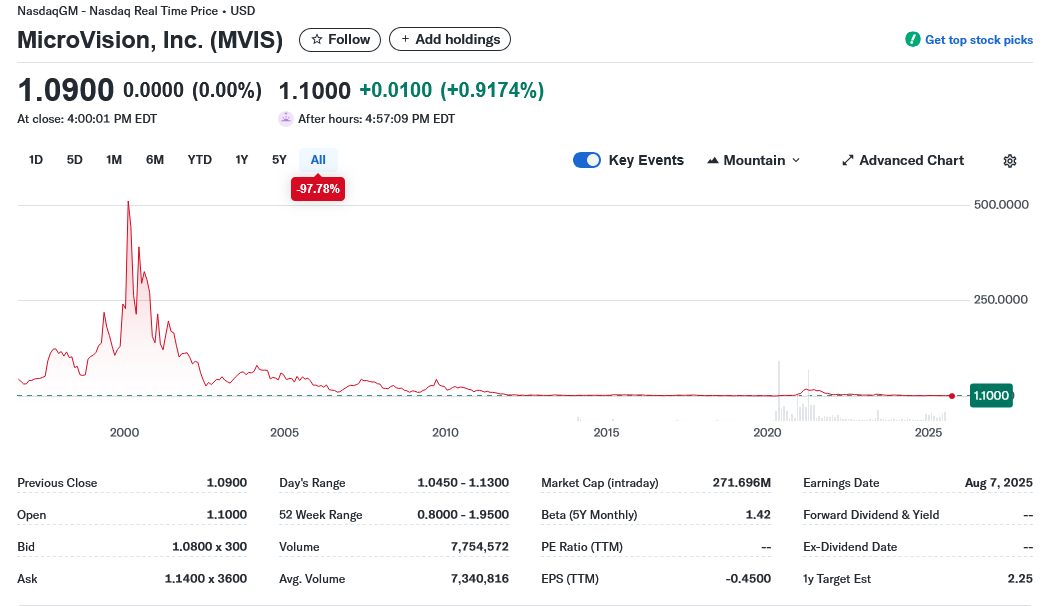Click the 1.42 beta value
This screenshot has height=606, width=1057.
pos(758,515)
